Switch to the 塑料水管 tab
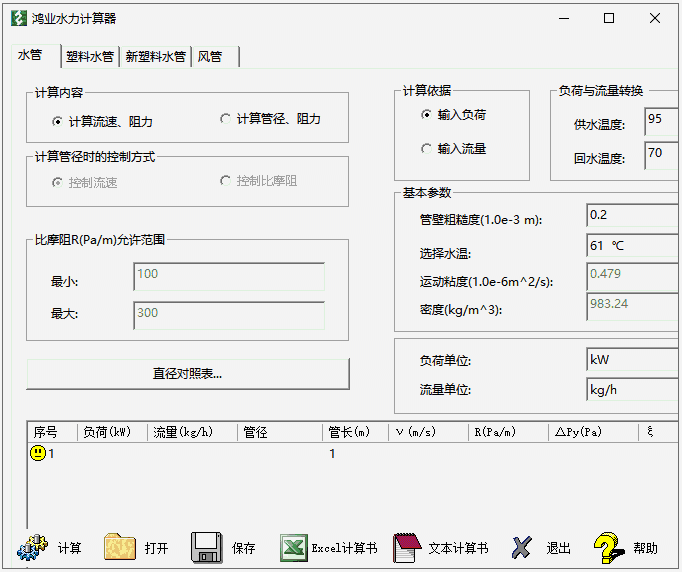Image resolution: width=682 pixels, height=572 pixels. pos(90,57)
